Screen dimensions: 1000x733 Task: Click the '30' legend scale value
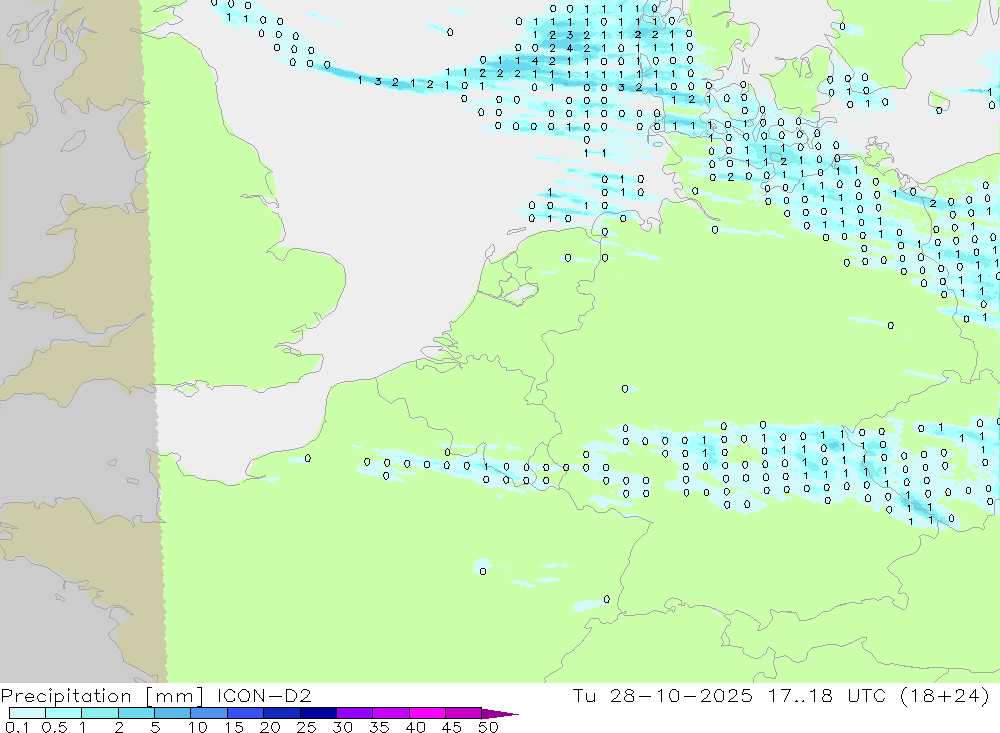pyautogui.click(x=342, y=727)
